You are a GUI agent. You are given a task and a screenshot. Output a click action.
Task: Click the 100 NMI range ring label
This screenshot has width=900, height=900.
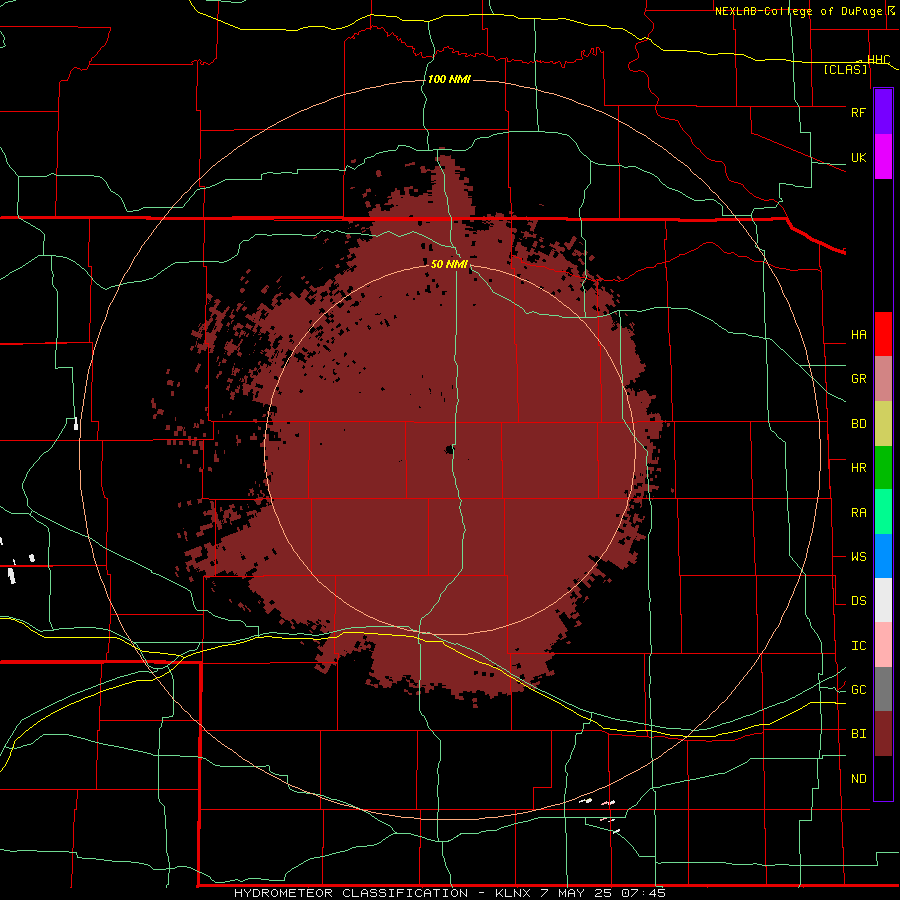tap(449, 79)
